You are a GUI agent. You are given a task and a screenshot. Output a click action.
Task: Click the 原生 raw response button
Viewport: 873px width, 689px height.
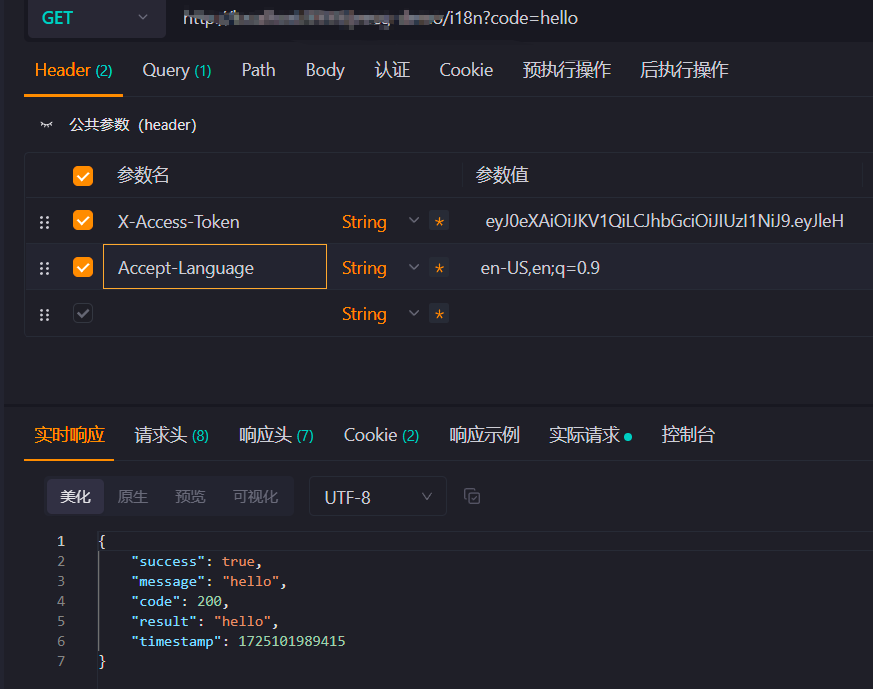point(133,496)
